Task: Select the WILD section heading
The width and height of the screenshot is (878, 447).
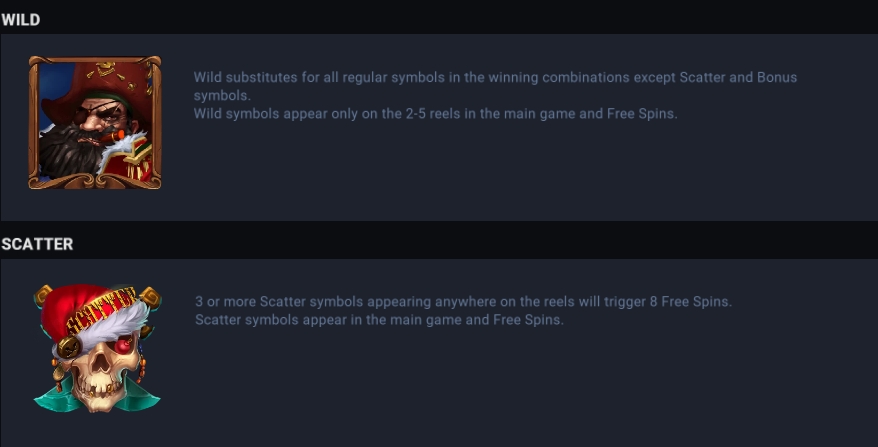Action: pos(21,20)
